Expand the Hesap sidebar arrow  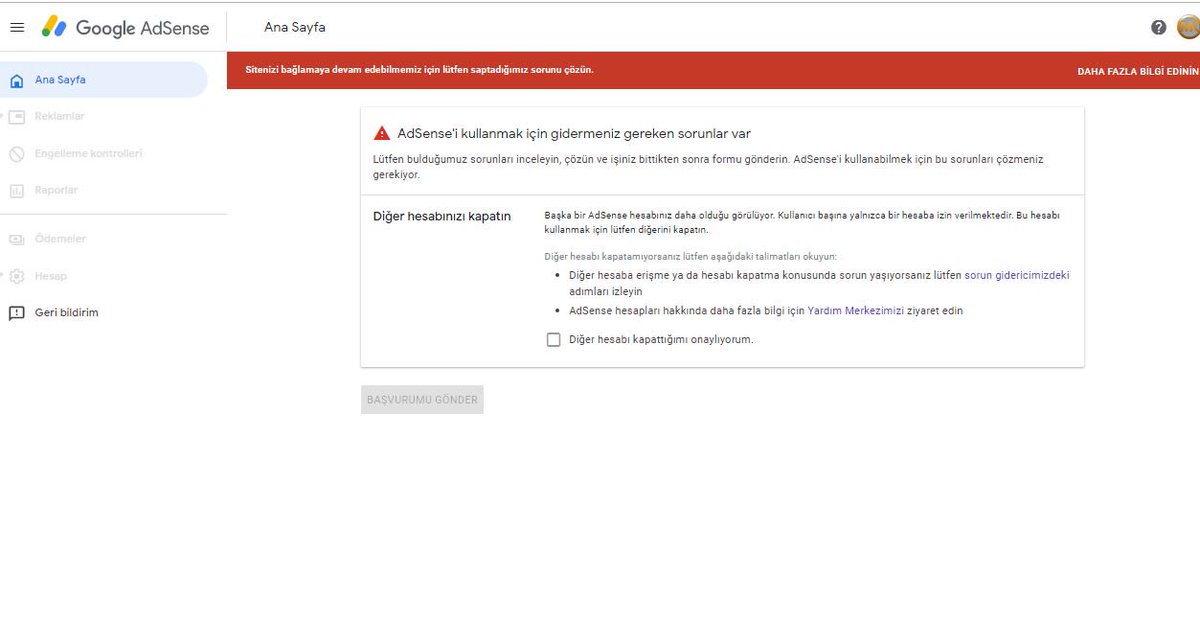tap(3, 276)
